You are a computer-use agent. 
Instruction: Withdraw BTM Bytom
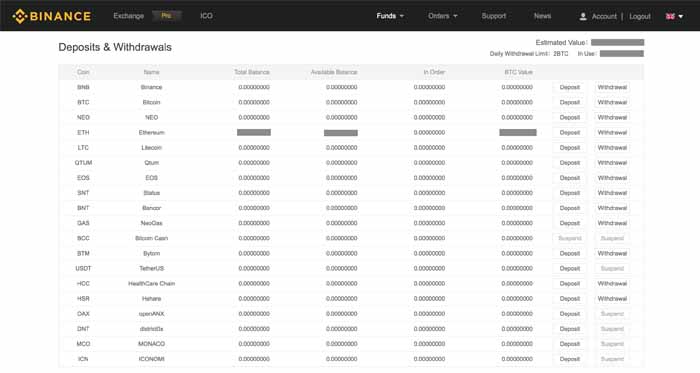(612, 253)
